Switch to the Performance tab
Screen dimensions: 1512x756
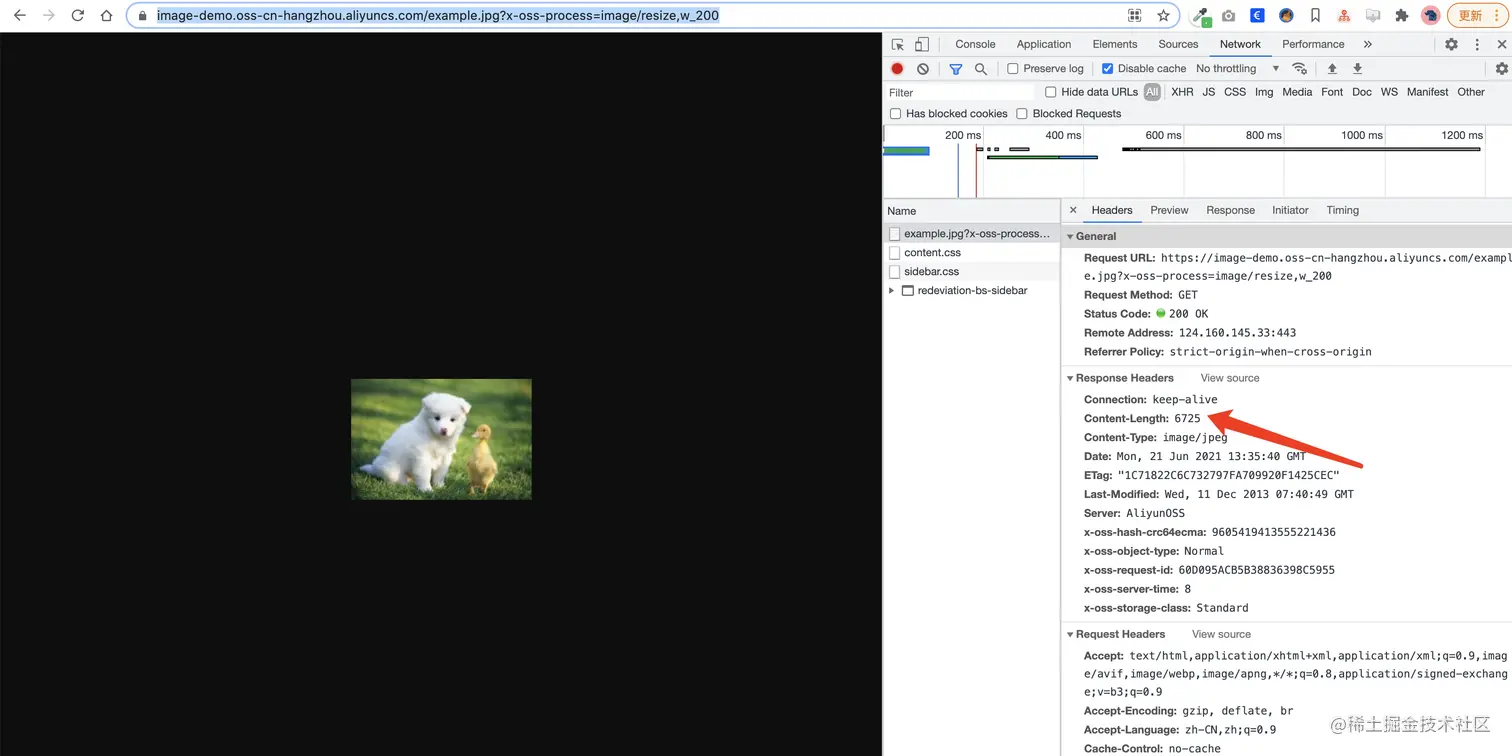click(x=1313, y=44)
